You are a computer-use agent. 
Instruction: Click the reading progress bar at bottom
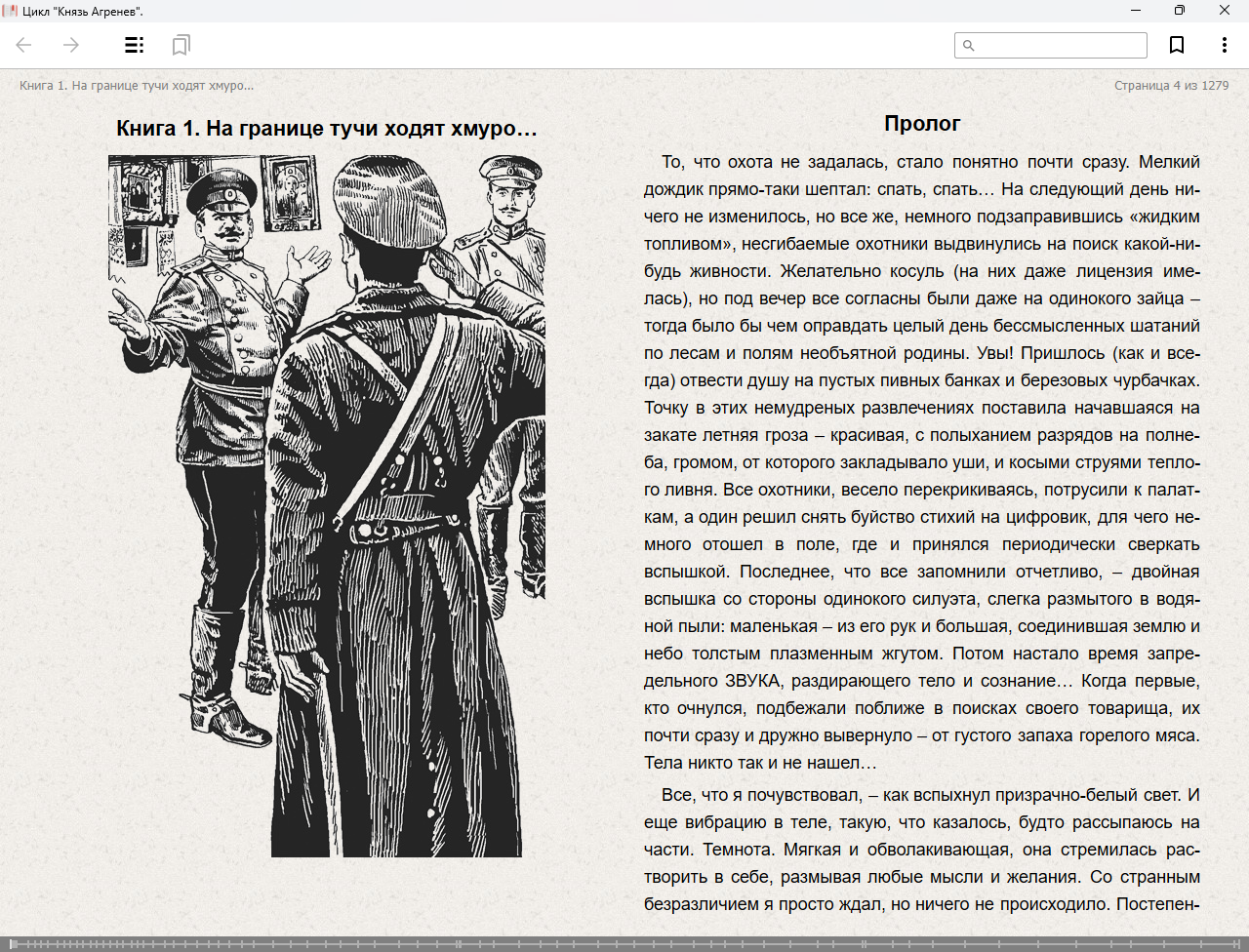pyautogui.click(x=624, y=943)
